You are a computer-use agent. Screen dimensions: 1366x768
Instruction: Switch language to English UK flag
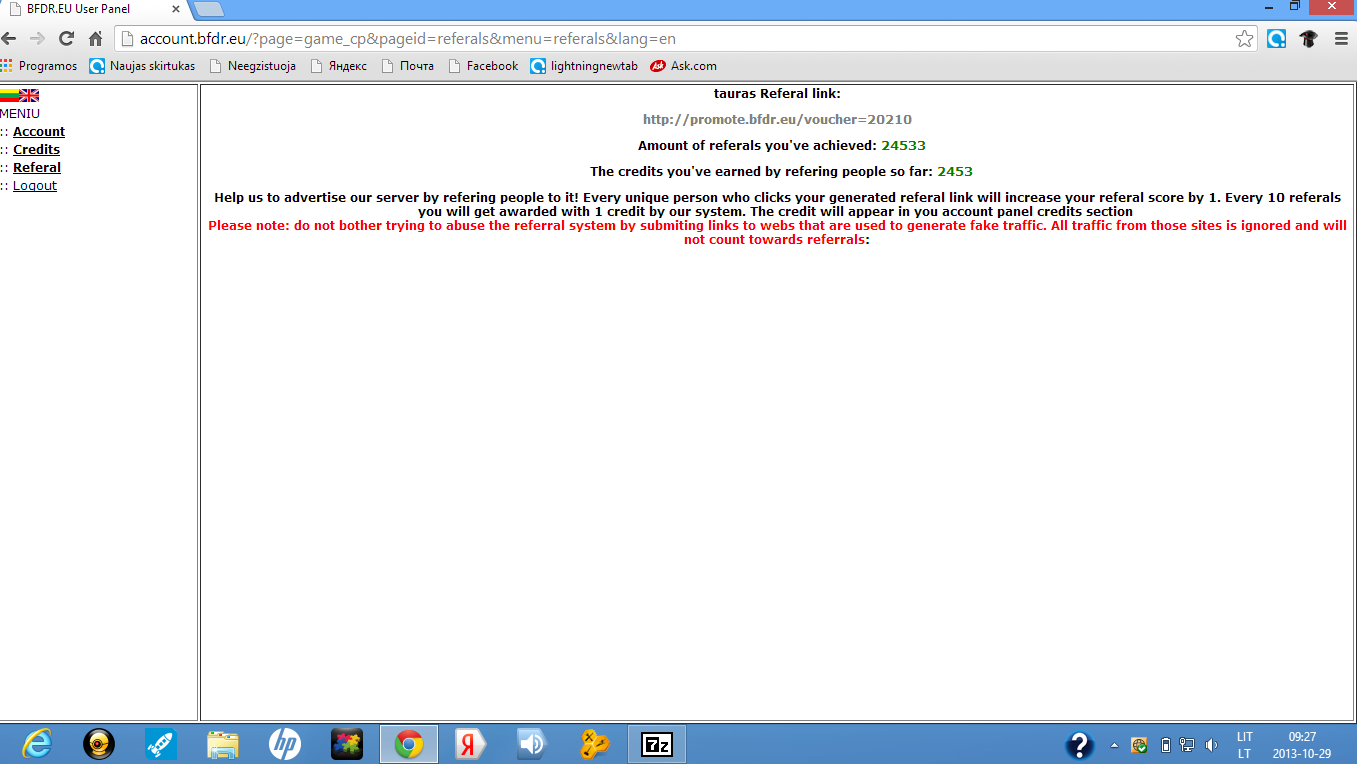[x=29, y=95]
